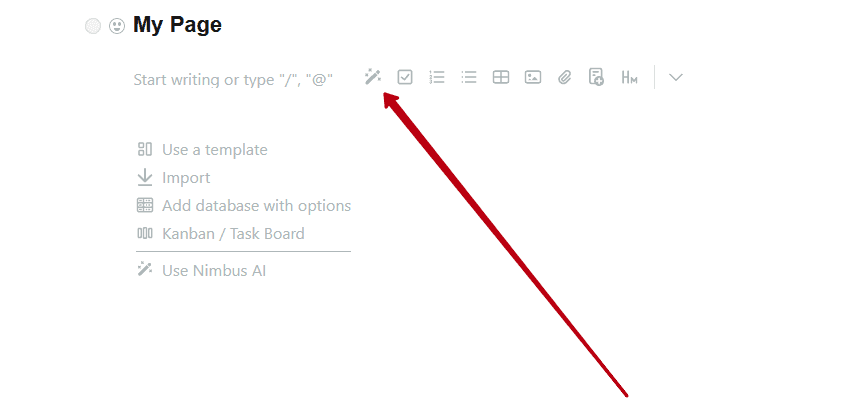Insert a numbered list from the toolbar
This screenshot has width=843, height=418.
point(437,77)
